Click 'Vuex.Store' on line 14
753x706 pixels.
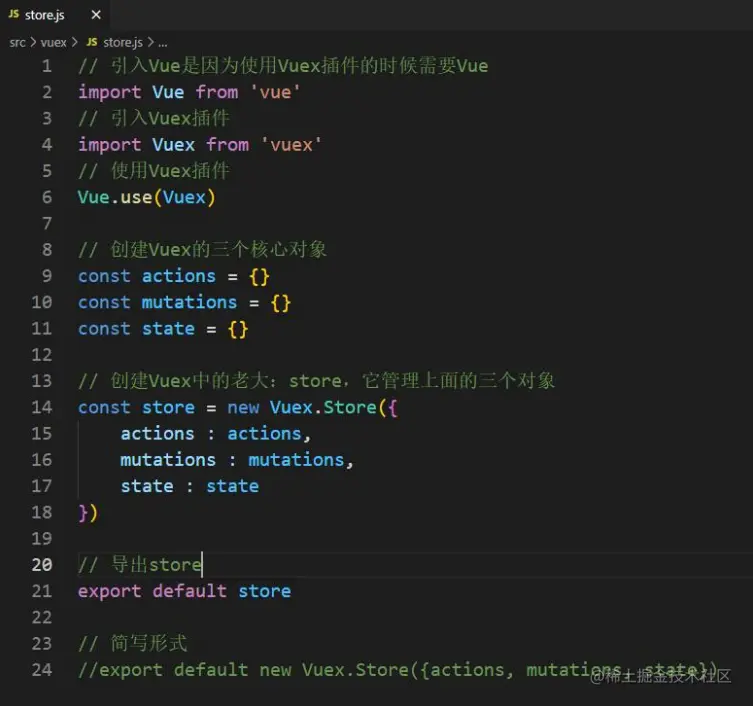point(323,407)
